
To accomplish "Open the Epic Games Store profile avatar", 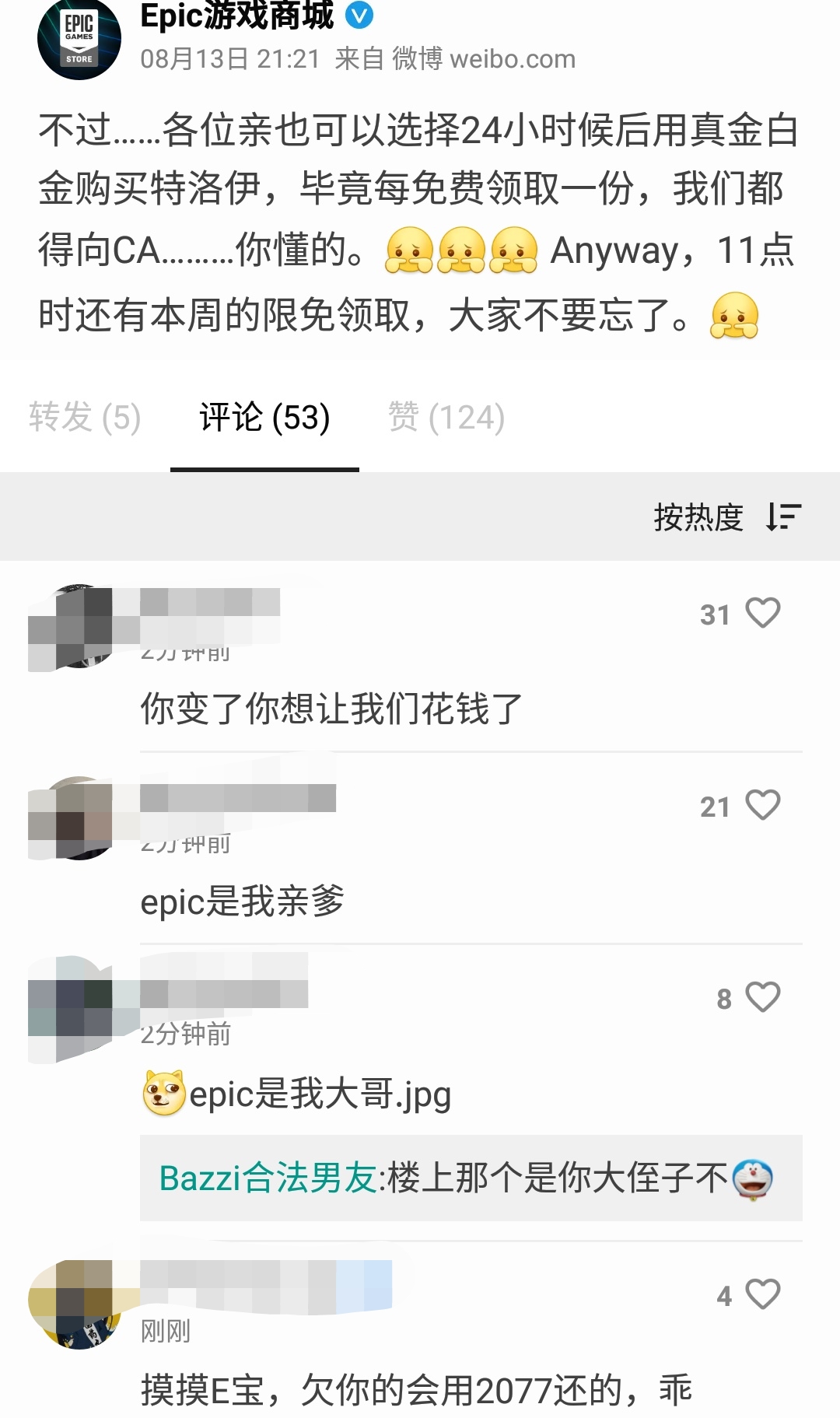I will (x=79, y=39).
